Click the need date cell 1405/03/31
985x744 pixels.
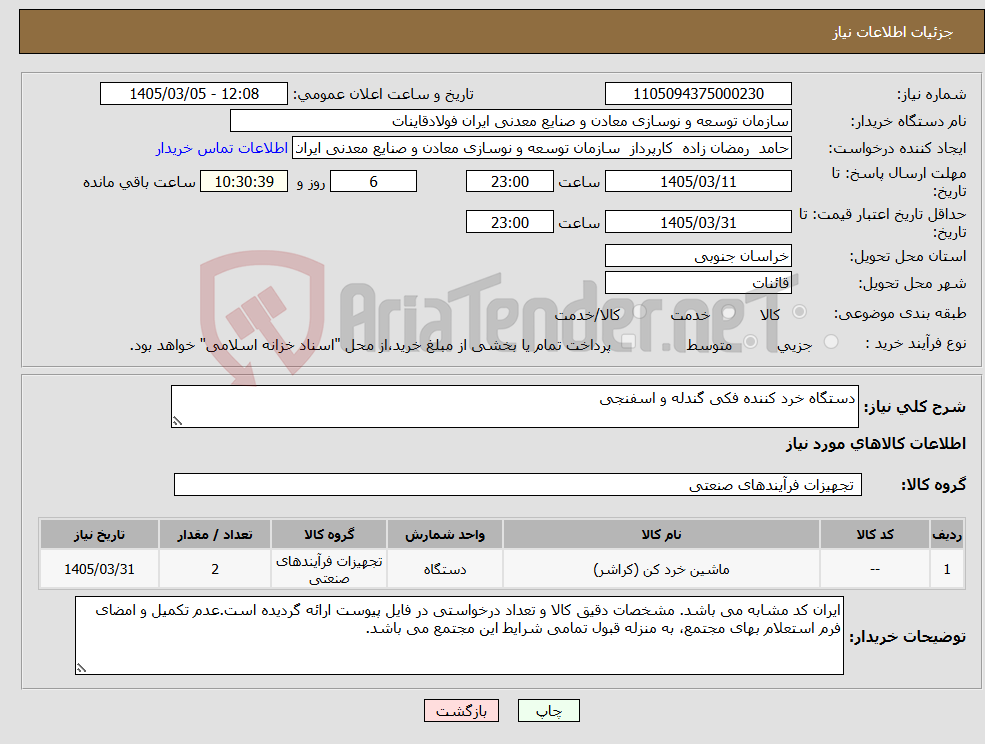[x=99, y=569]
